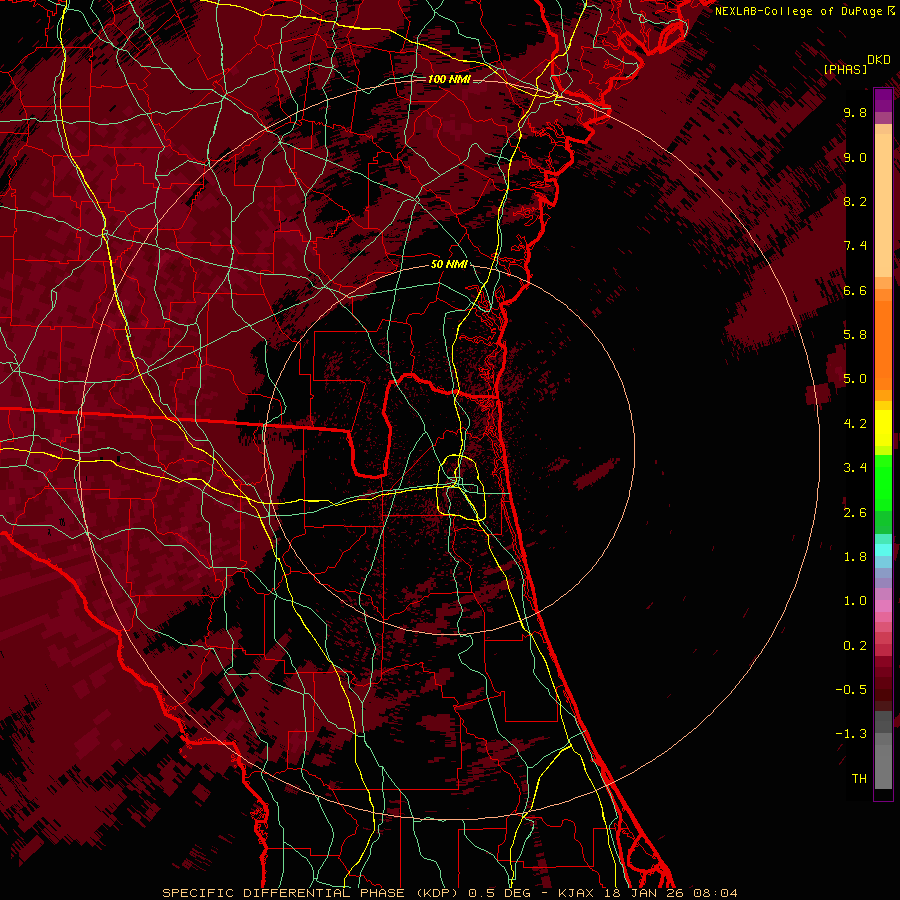The width and height of the screenshot is (900, 900).
Task: Click the TH threshold legend label
Action: pos(859,778)
